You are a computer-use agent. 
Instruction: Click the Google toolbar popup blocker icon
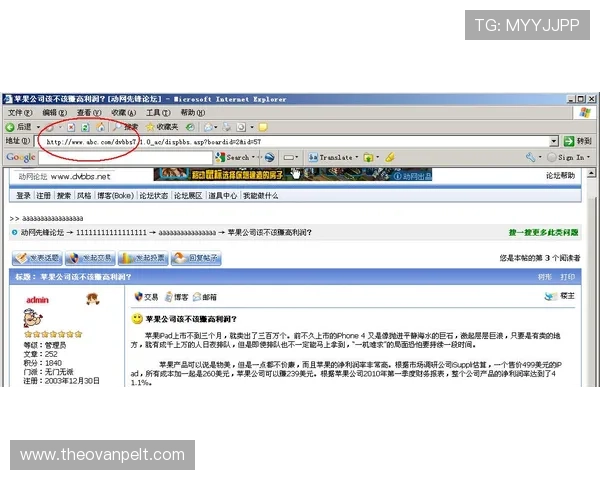289,157
